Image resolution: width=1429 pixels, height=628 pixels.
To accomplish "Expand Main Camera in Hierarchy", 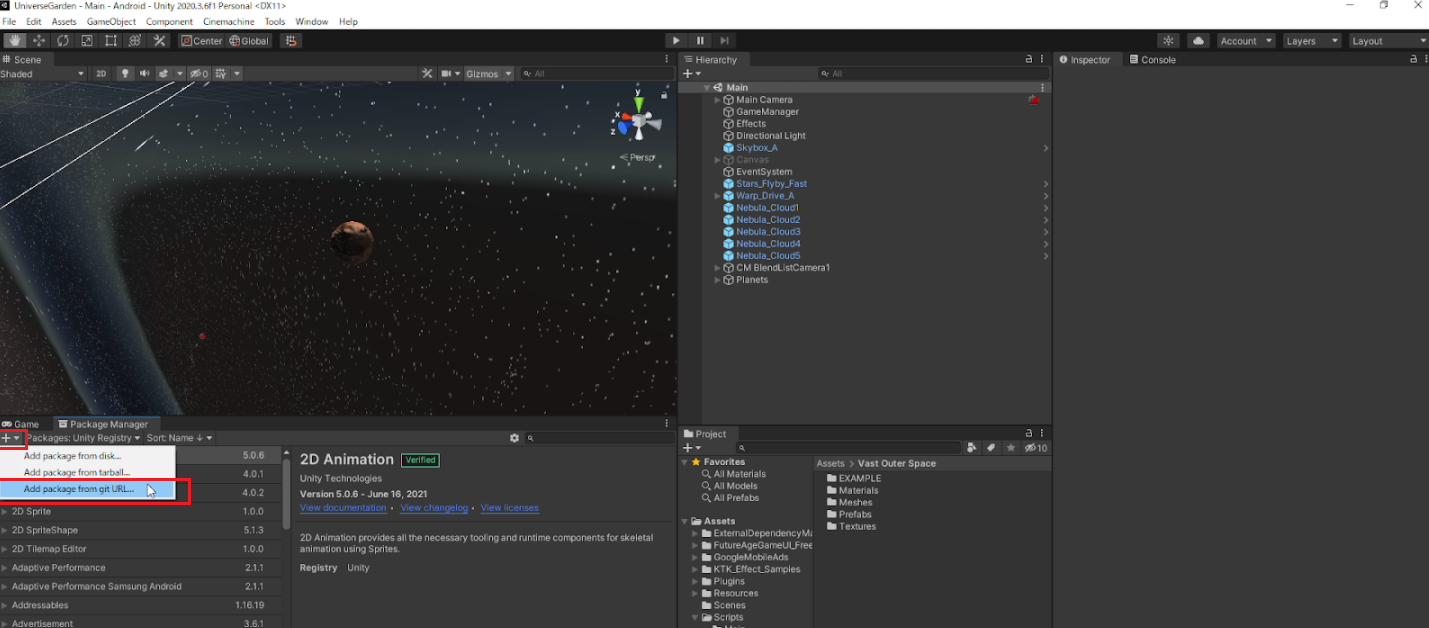I will 717,100.
